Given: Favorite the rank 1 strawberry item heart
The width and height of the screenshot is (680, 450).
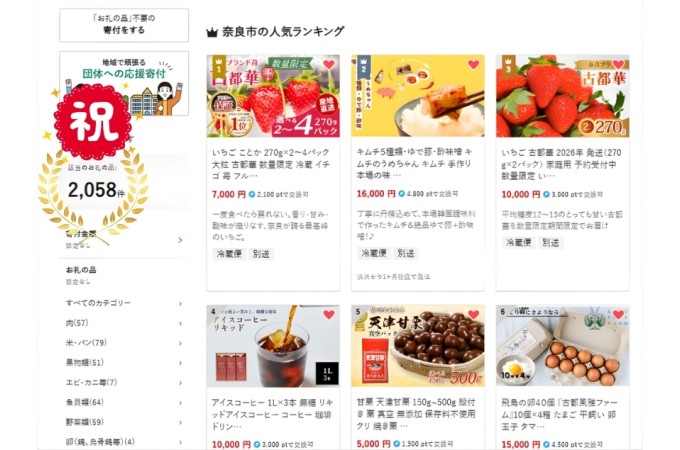Looking at the screenshot, I should 329,65.
